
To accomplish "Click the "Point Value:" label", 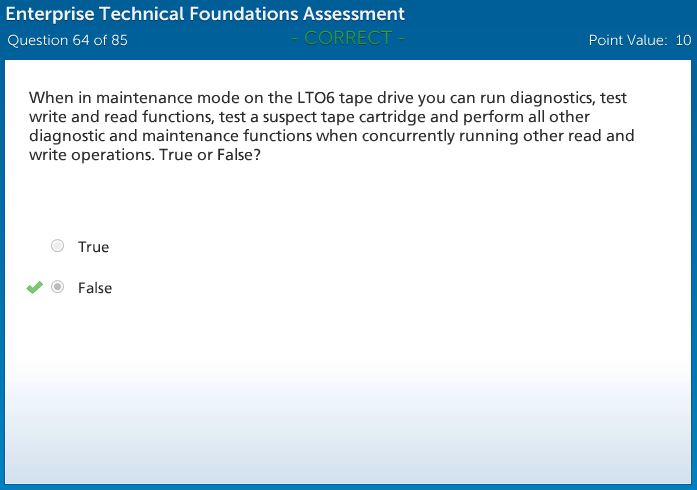I will [x=628, y=41].
